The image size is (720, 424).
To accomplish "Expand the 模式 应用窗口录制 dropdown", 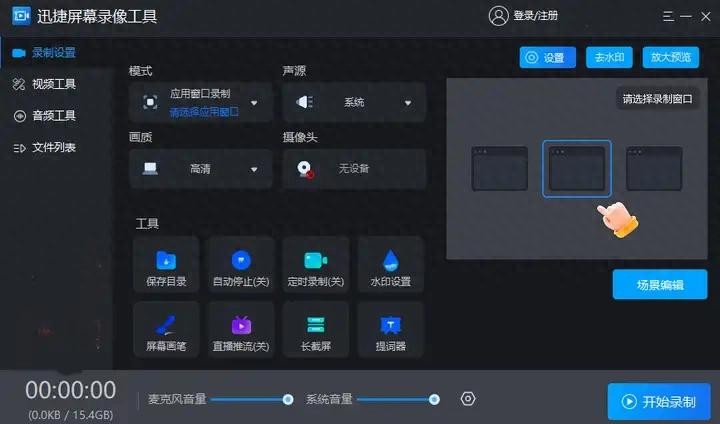I will pyautogui.click(x=254, y=102).
